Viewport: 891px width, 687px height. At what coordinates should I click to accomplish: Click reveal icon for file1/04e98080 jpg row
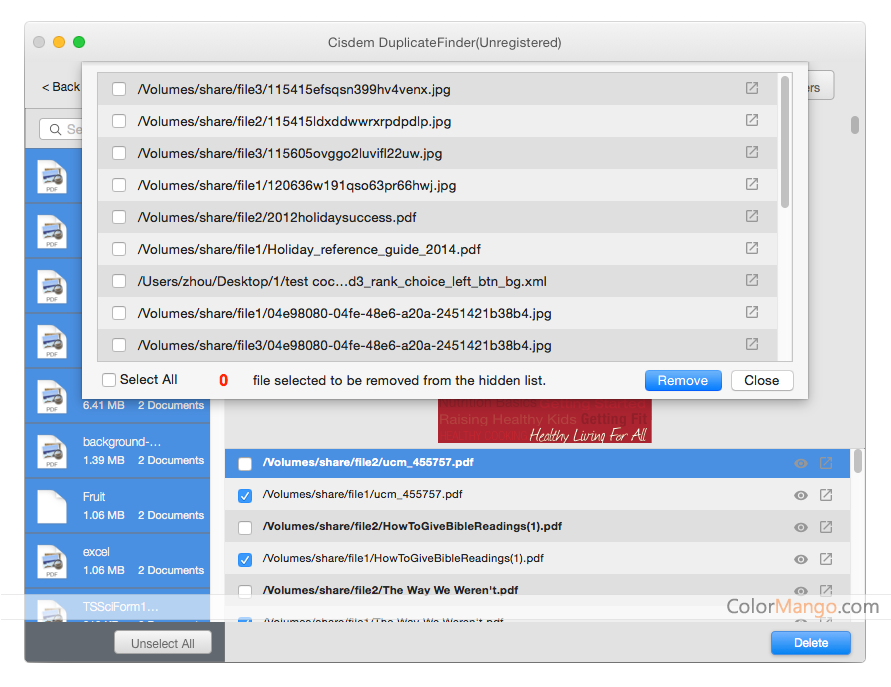coord(752,312)
